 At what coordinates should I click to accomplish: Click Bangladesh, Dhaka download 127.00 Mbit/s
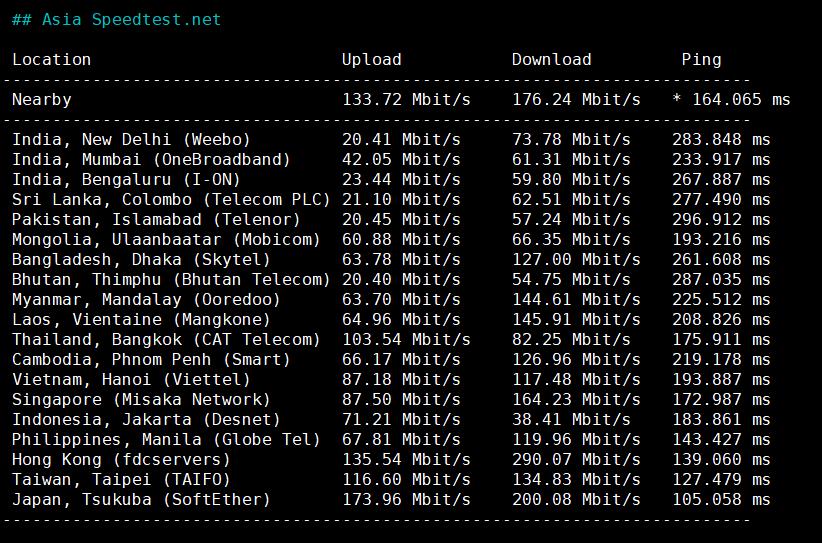pyautogui.click(x=576, y=259)
